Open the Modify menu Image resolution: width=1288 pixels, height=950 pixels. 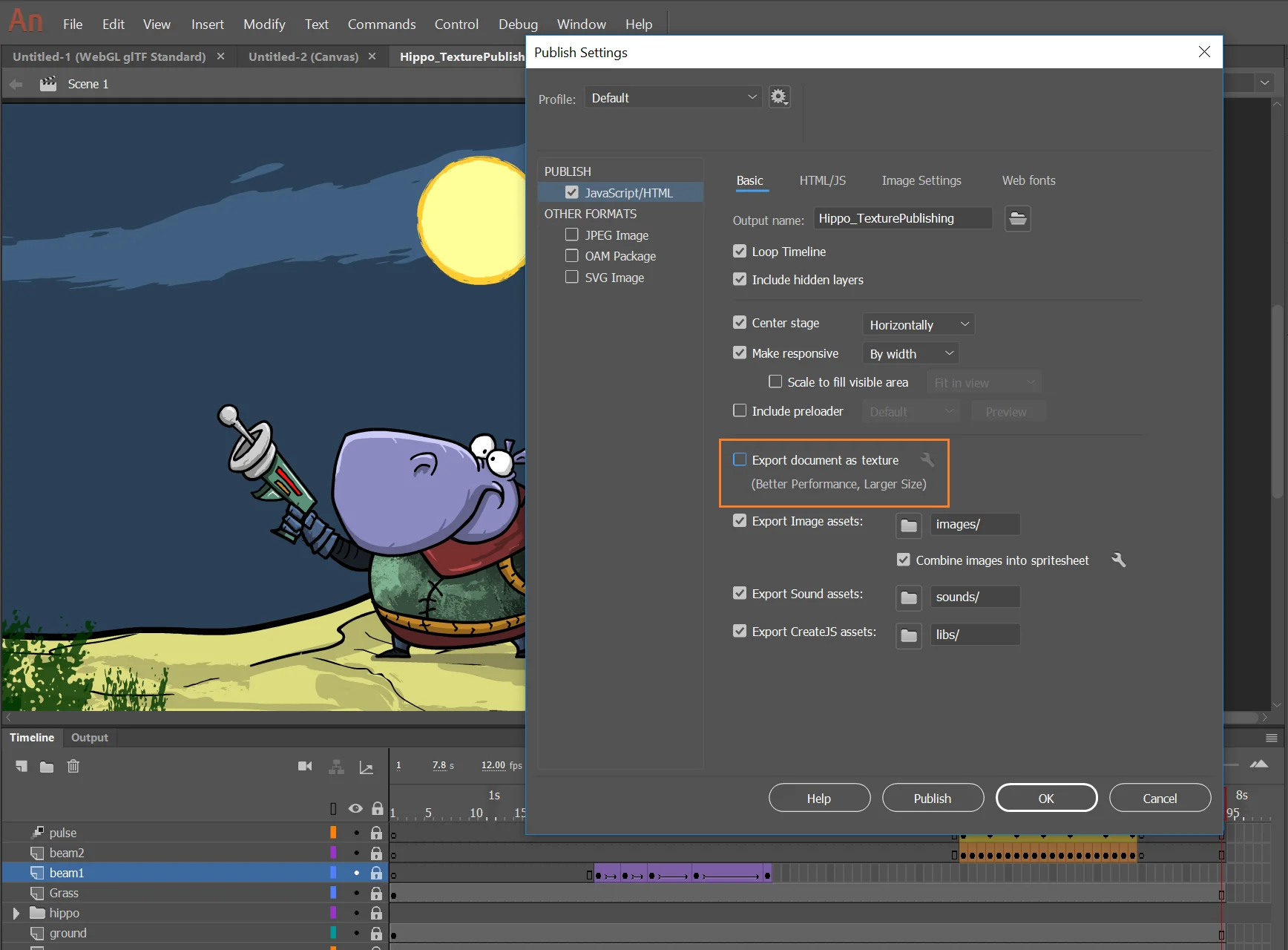(x=263, y=24)
